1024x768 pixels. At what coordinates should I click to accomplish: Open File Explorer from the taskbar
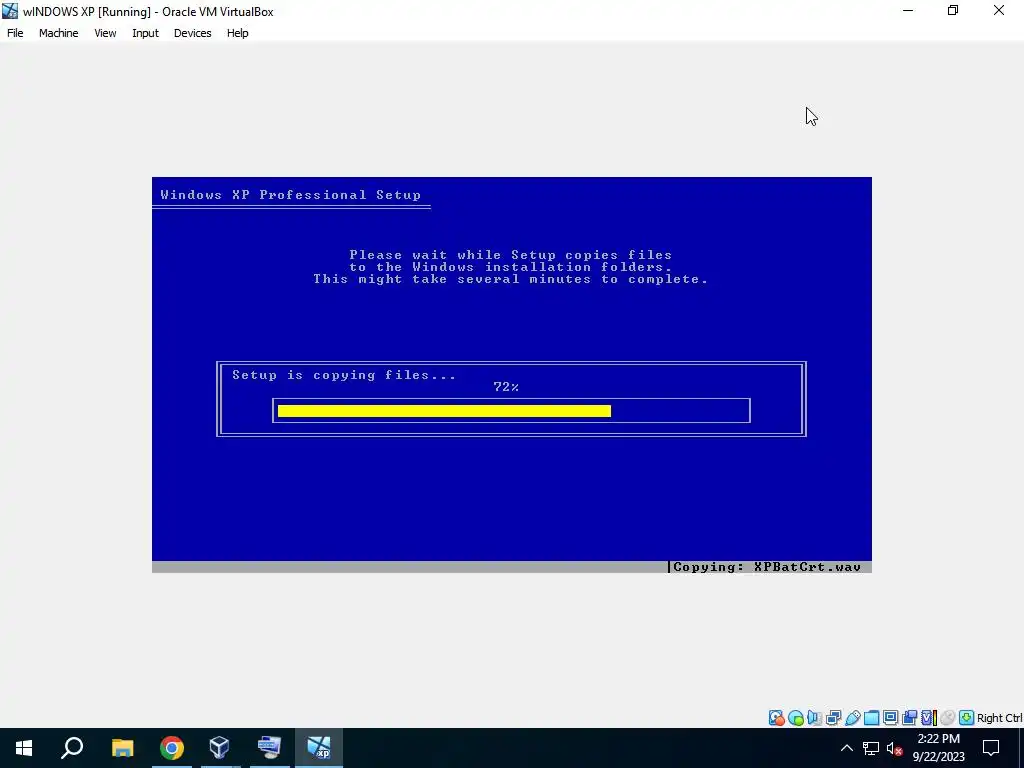(x=122, y=748)
